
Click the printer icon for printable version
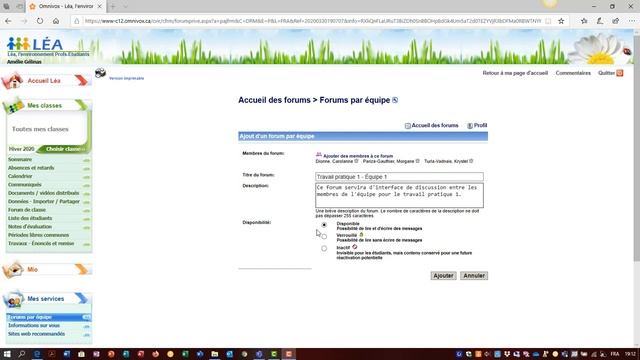(x=100, y=73)
